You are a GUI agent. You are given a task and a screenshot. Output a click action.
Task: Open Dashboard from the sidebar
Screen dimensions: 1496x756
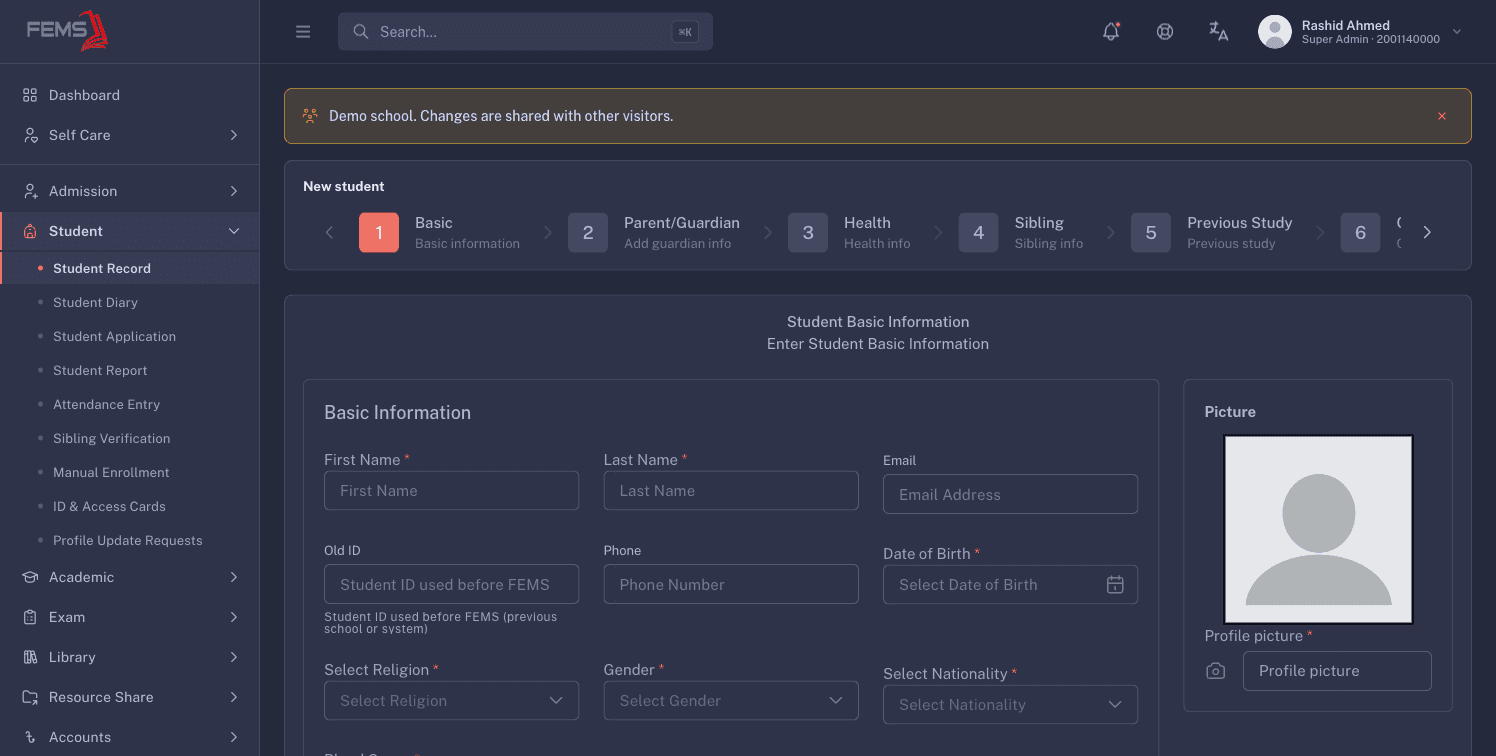pyautogui.click(x=129, y=95)
